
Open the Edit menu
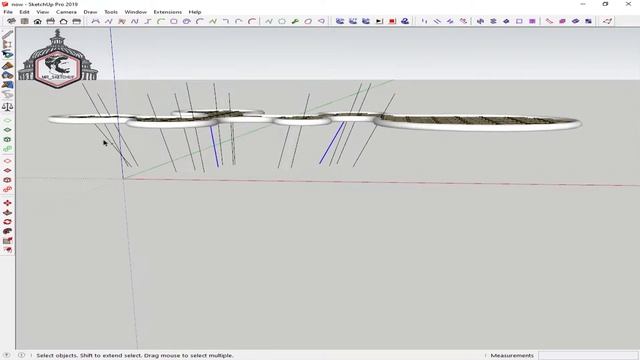click(24, 12)
